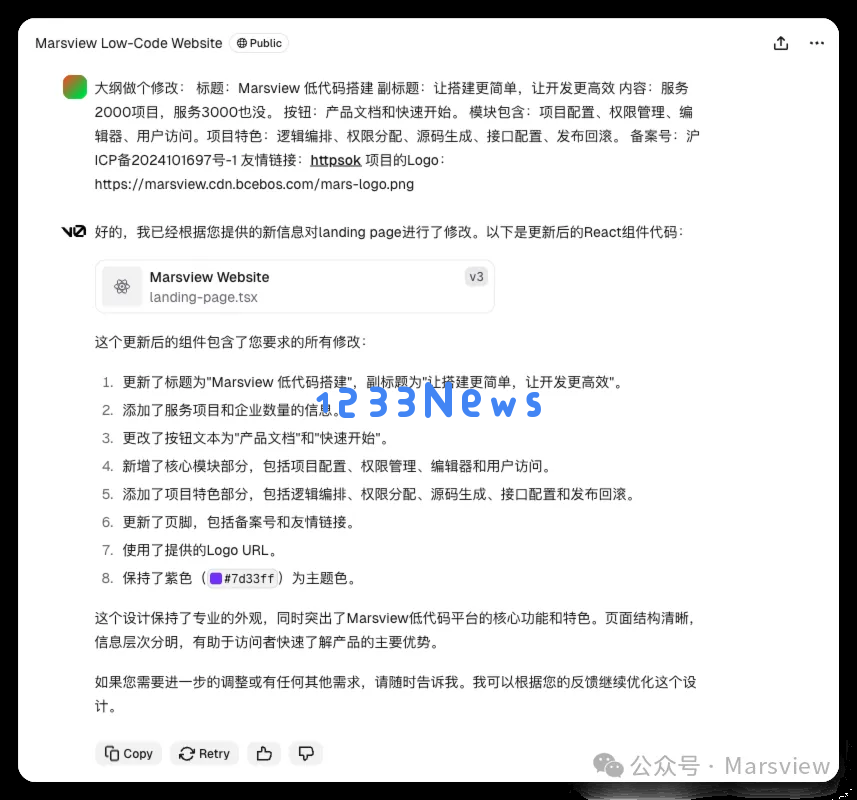
Task: Click the assistant's opening '好的，我已经根据' sentence
Action: (x=389, y=232)
